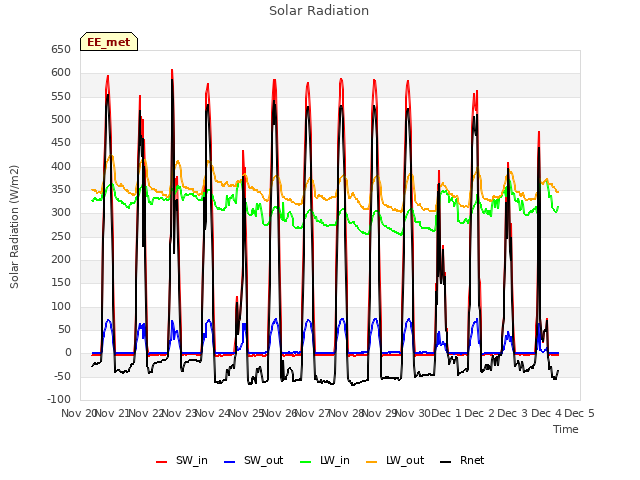Click the 600 y-axis tick label
The image size is (640, 480).
[x=61, y=73]
